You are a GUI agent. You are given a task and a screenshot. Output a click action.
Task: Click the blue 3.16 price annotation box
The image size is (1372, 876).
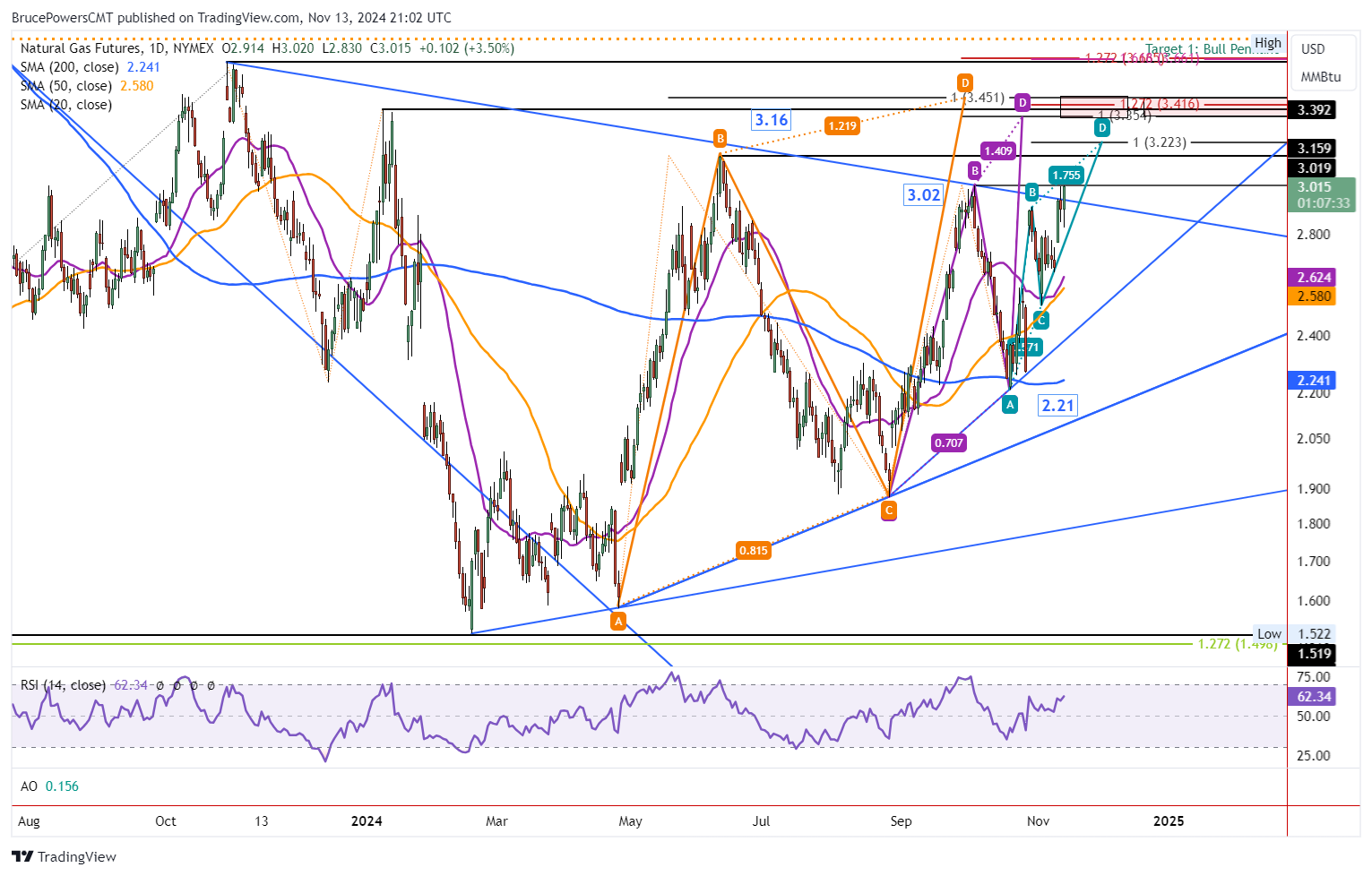(771, 119)
